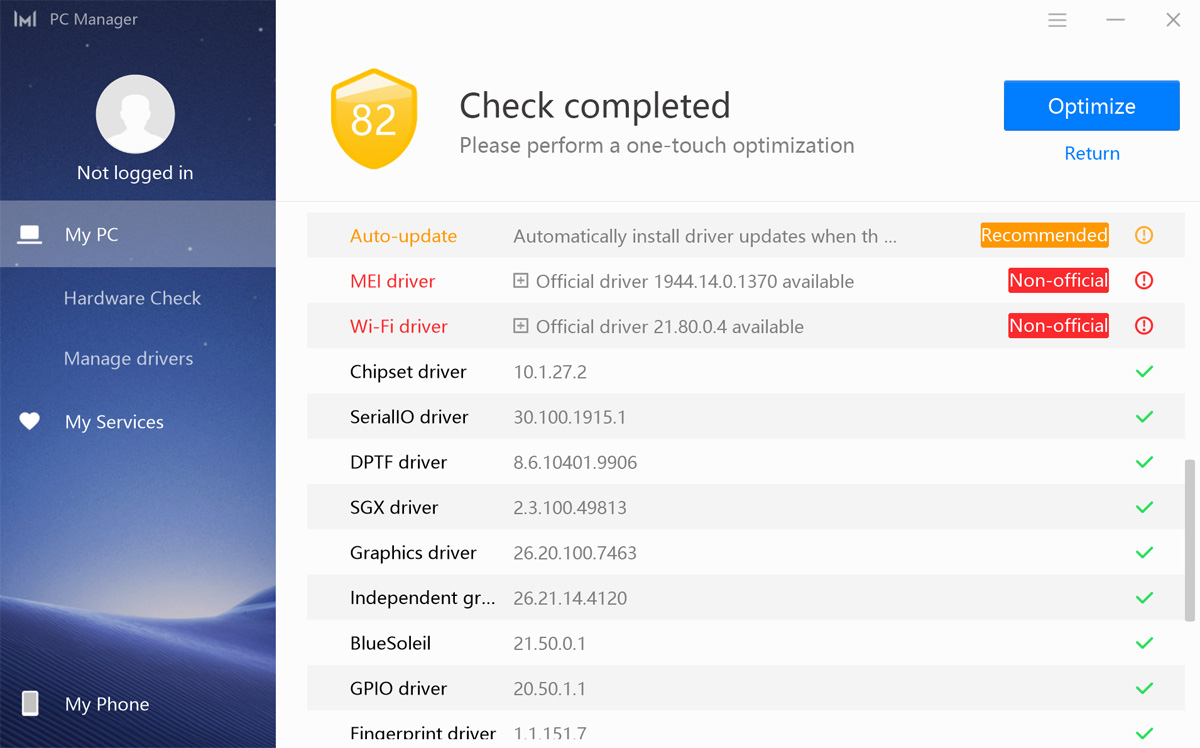Select the BlueSoleil row label

coord(390,643)
